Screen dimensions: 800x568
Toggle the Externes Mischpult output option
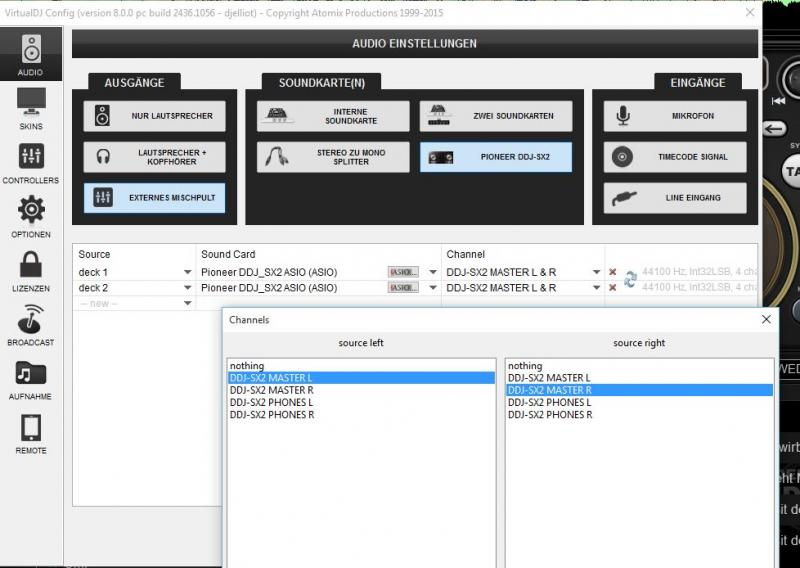[x=155, y=198]
